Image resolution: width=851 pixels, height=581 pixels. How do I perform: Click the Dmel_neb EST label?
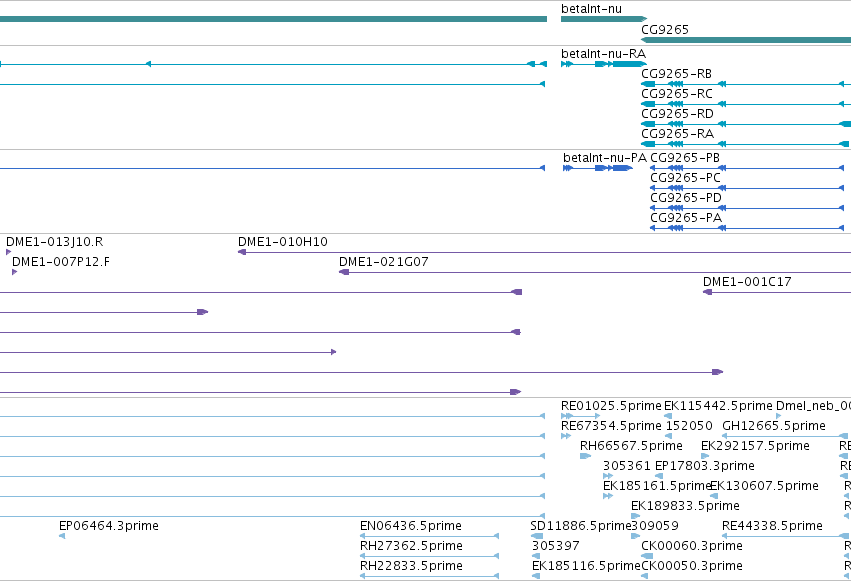pyautogui.click(x=814, y=406)
